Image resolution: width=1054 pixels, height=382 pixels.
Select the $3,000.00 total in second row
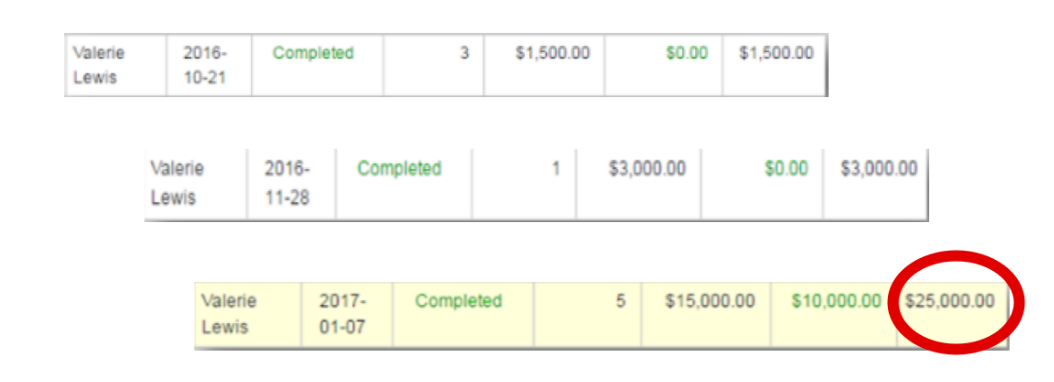879,168
